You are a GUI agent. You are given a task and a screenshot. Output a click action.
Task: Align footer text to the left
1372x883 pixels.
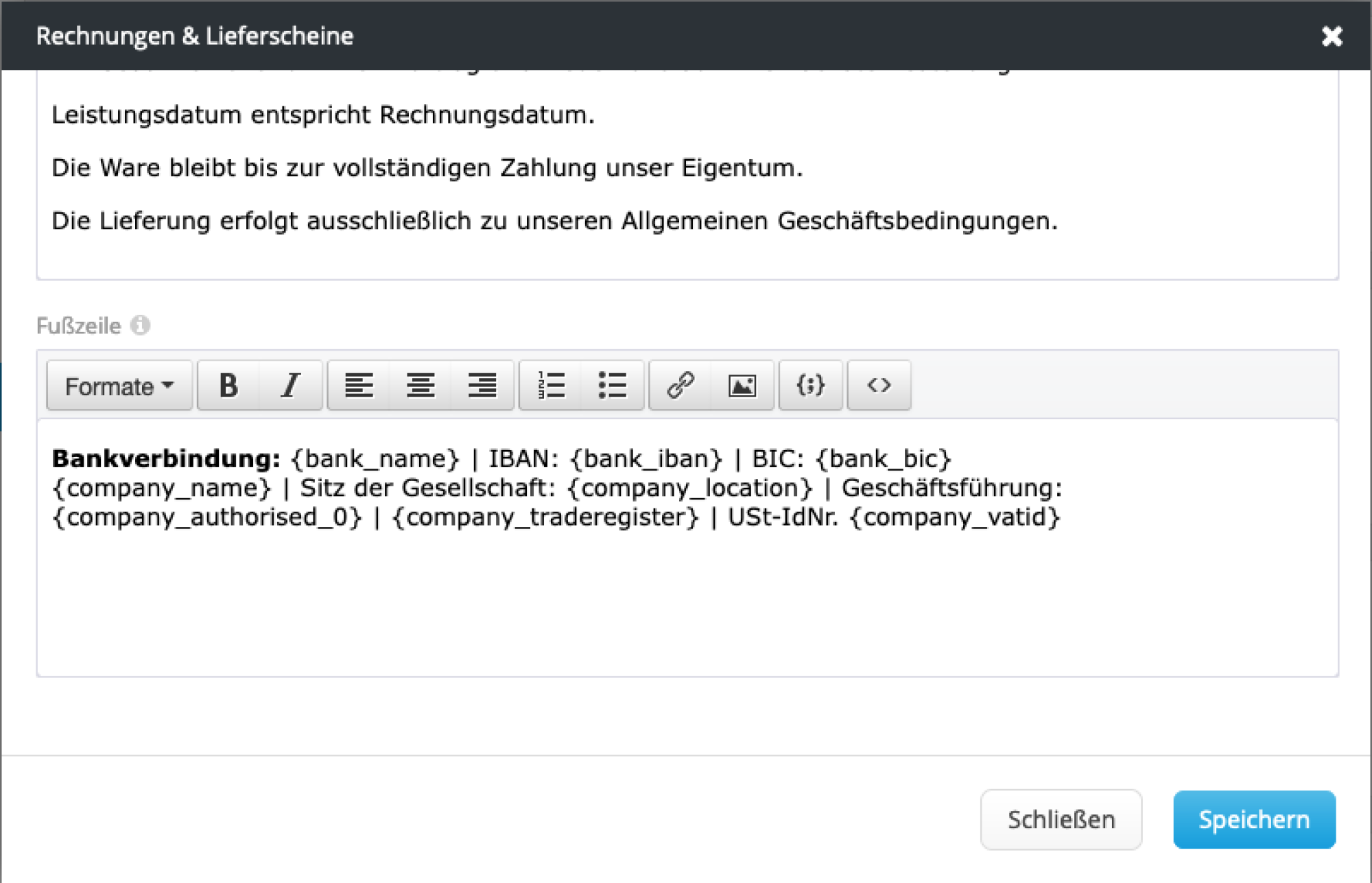pyautogui.click(x=359, y=386)
